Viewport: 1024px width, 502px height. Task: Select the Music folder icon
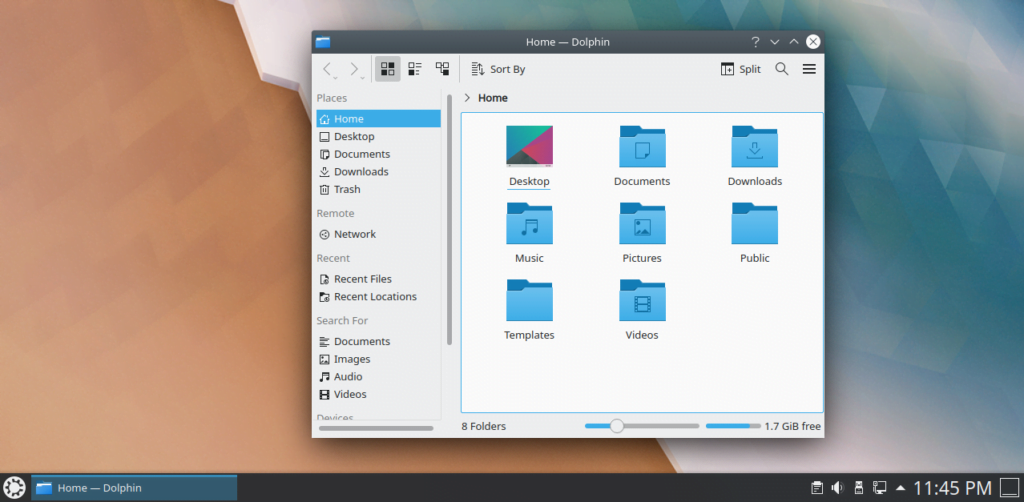[530, 223]
